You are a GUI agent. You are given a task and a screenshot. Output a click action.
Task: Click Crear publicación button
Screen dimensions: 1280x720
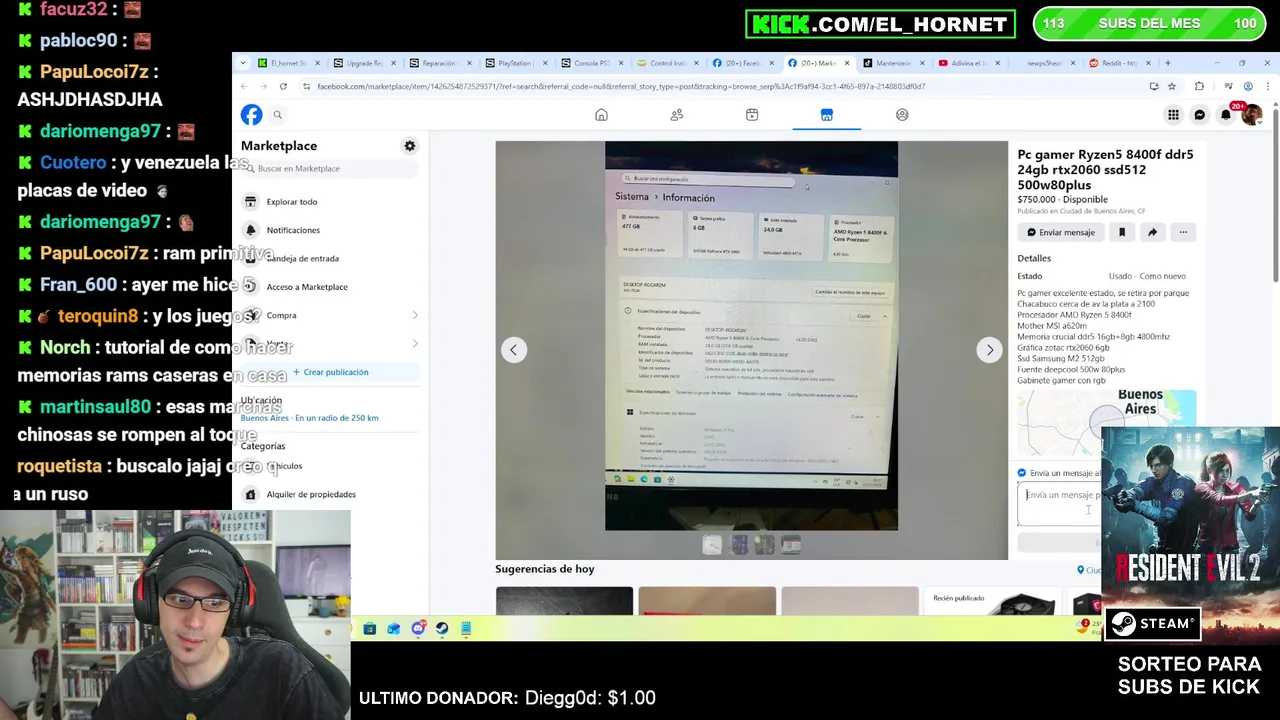click(330, 372)
